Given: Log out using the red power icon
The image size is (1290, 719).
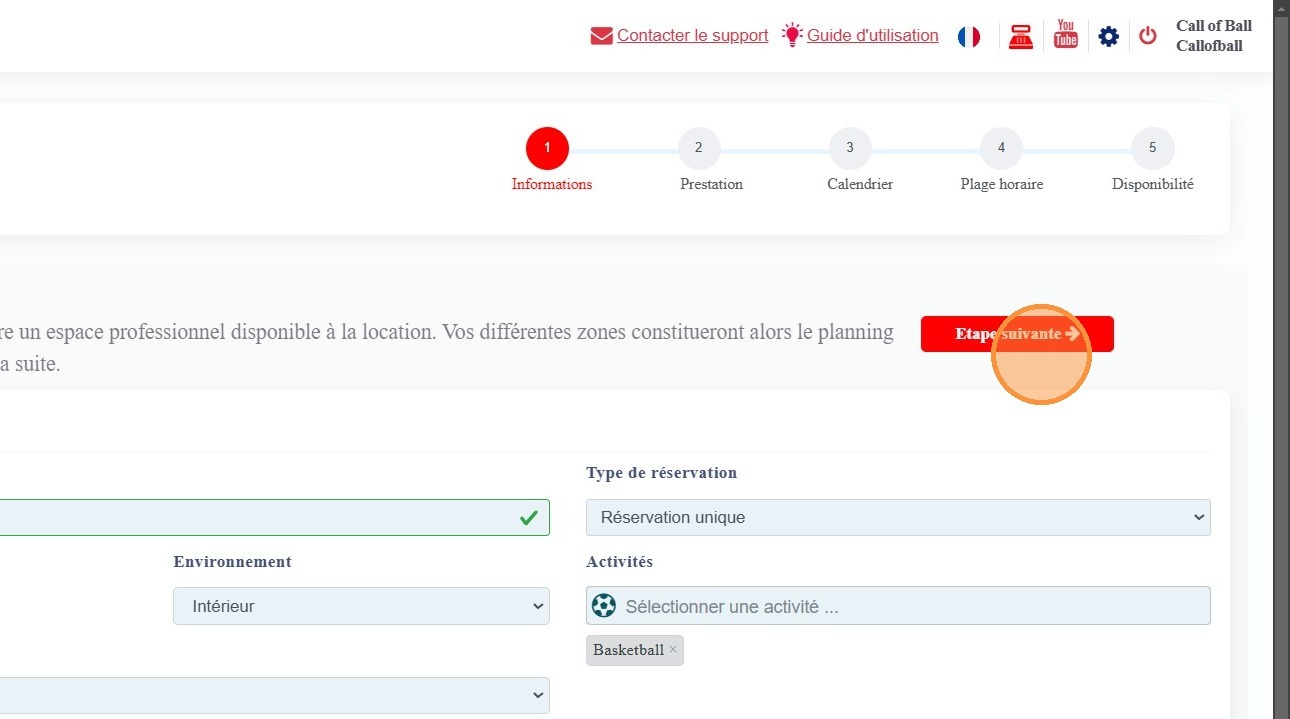Looking at the screenshot, I should point(1148,36).
